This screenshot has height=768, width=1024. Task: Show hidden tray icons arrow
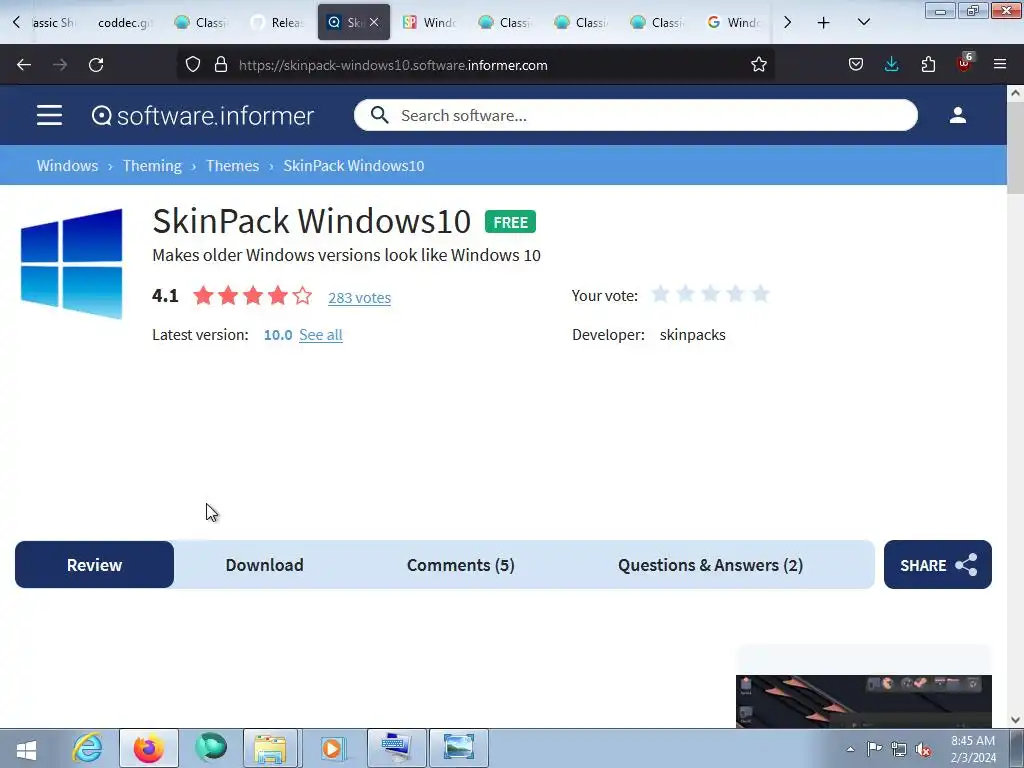tap(850, 749)
